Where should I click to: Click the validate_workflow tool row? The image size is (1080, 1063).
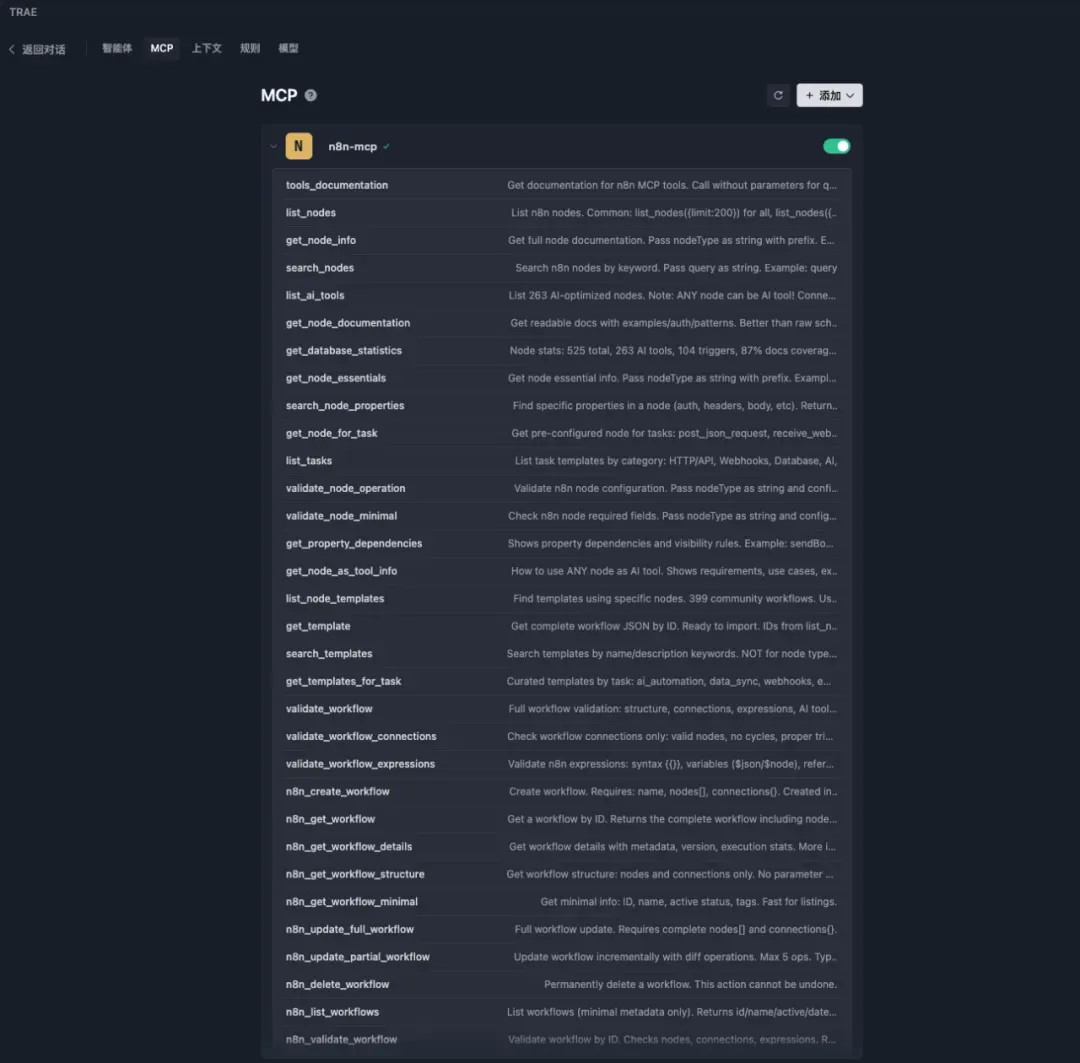pyautogui.click(x=561, y=709)
